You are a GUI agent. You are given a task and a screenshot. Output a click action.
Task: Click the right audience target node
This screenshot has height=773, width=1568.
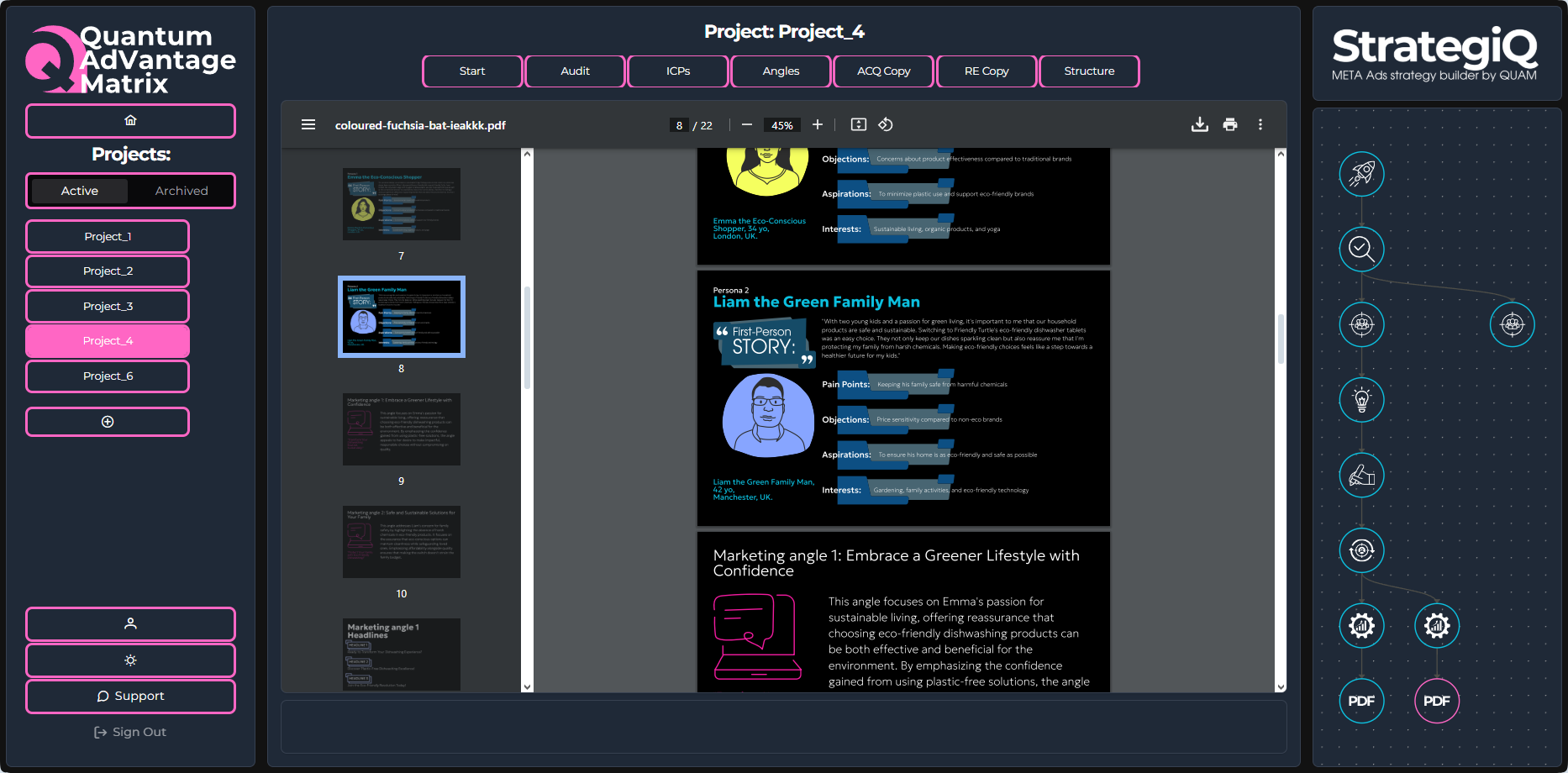(1512, 324)
